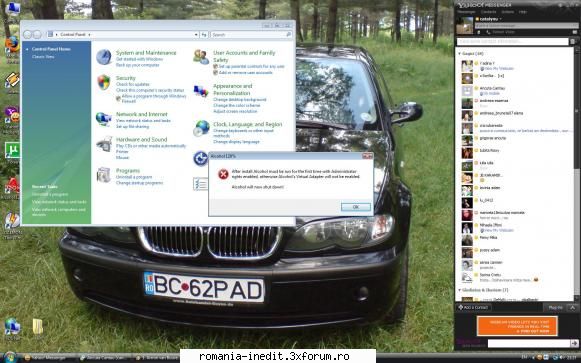The height and width of the screenshot is (363, 581).
Task: Click Add a Contact in Messenger
Action: tap(474, 307)
